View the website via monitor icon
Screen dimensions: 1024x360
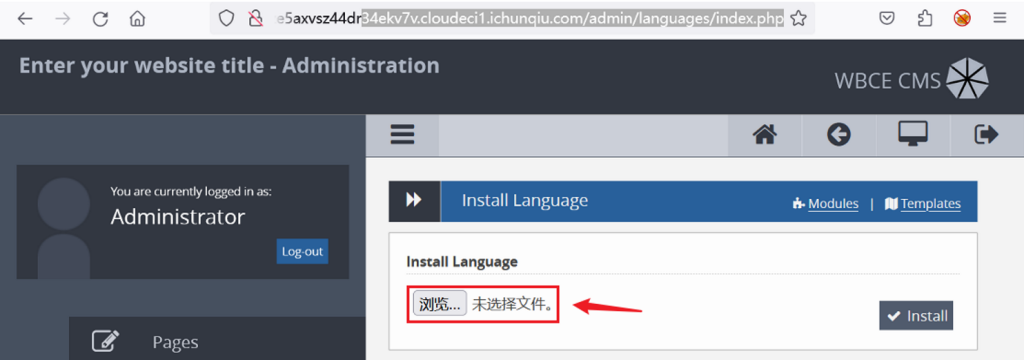pyautogui.click(x=913, y=135)
